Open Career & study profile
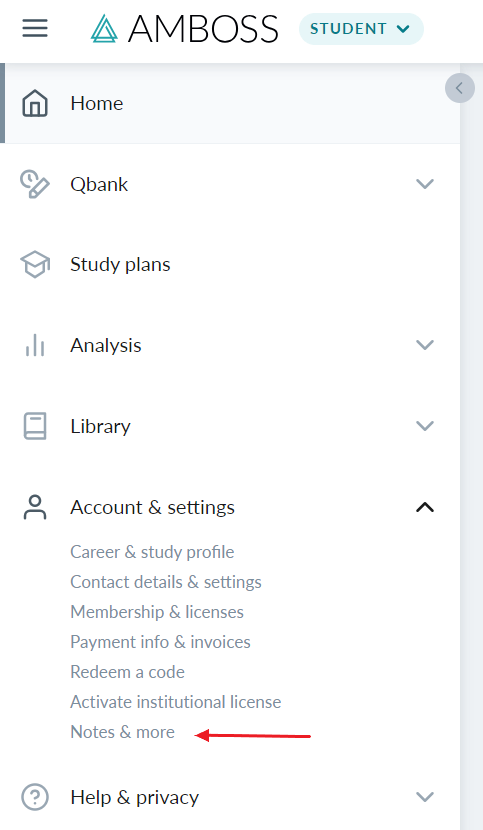 152,552
